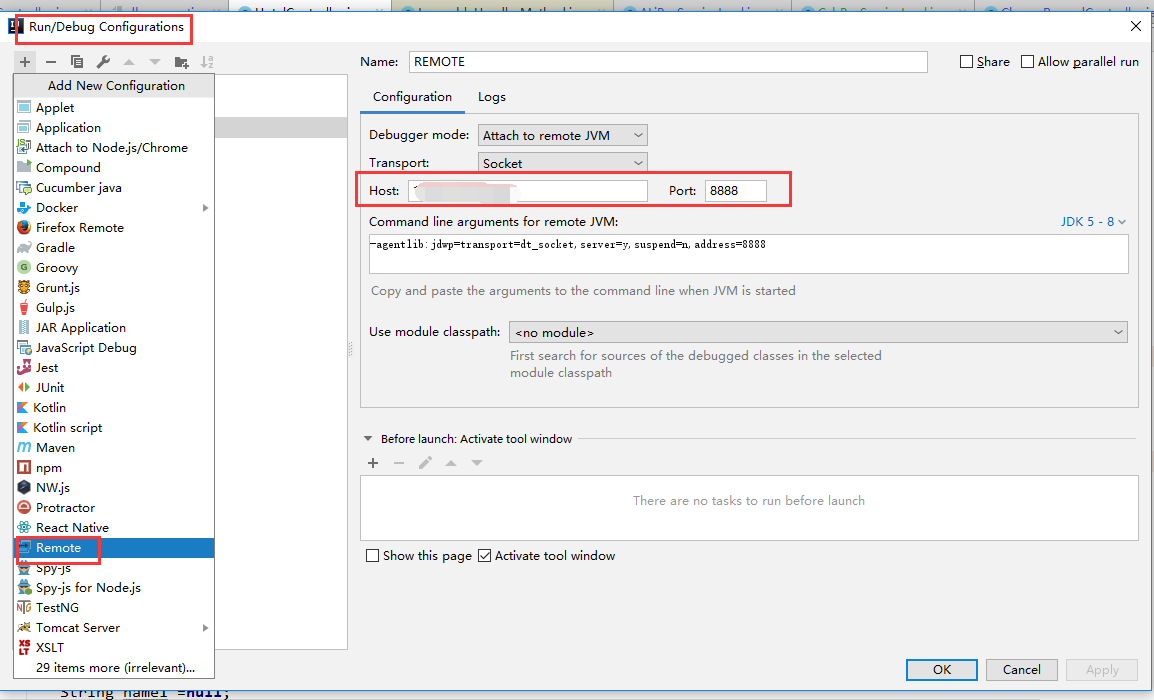Select Jest configuration type

coord(114,367)
